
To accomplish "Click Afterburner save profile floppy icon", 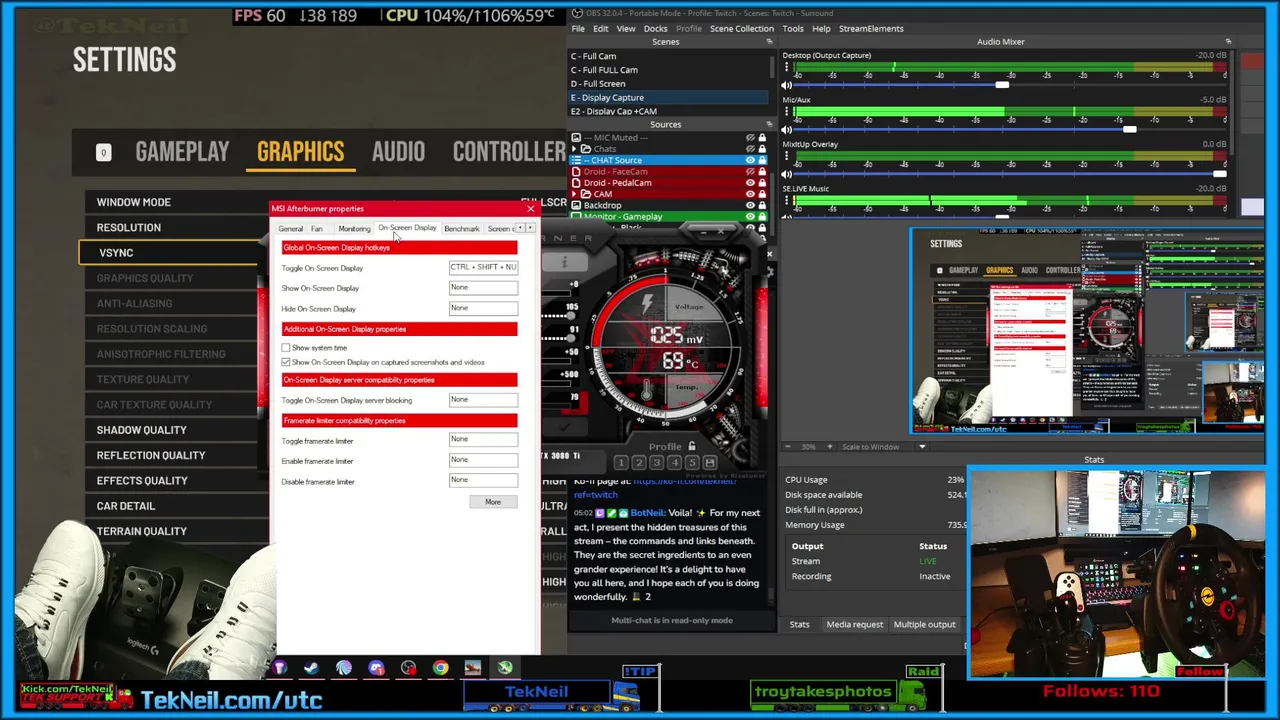I will (x=710, y=463).
